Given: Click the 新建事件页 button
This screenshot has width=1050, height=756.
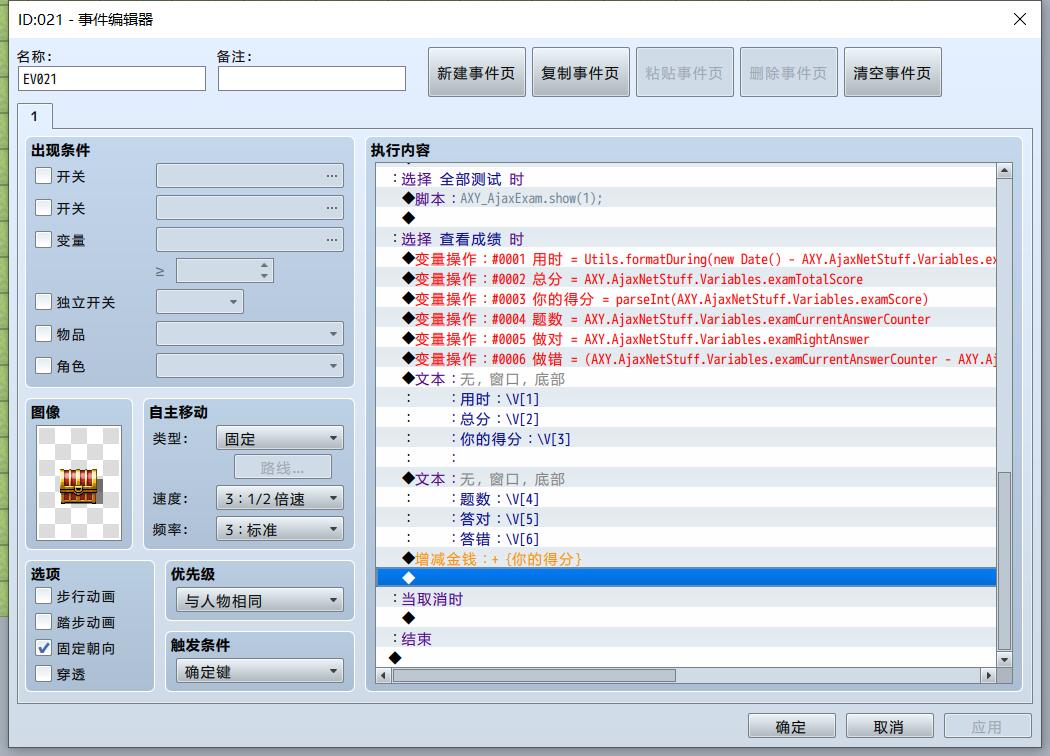Looking at the screenshot, I should click(477, 72).
